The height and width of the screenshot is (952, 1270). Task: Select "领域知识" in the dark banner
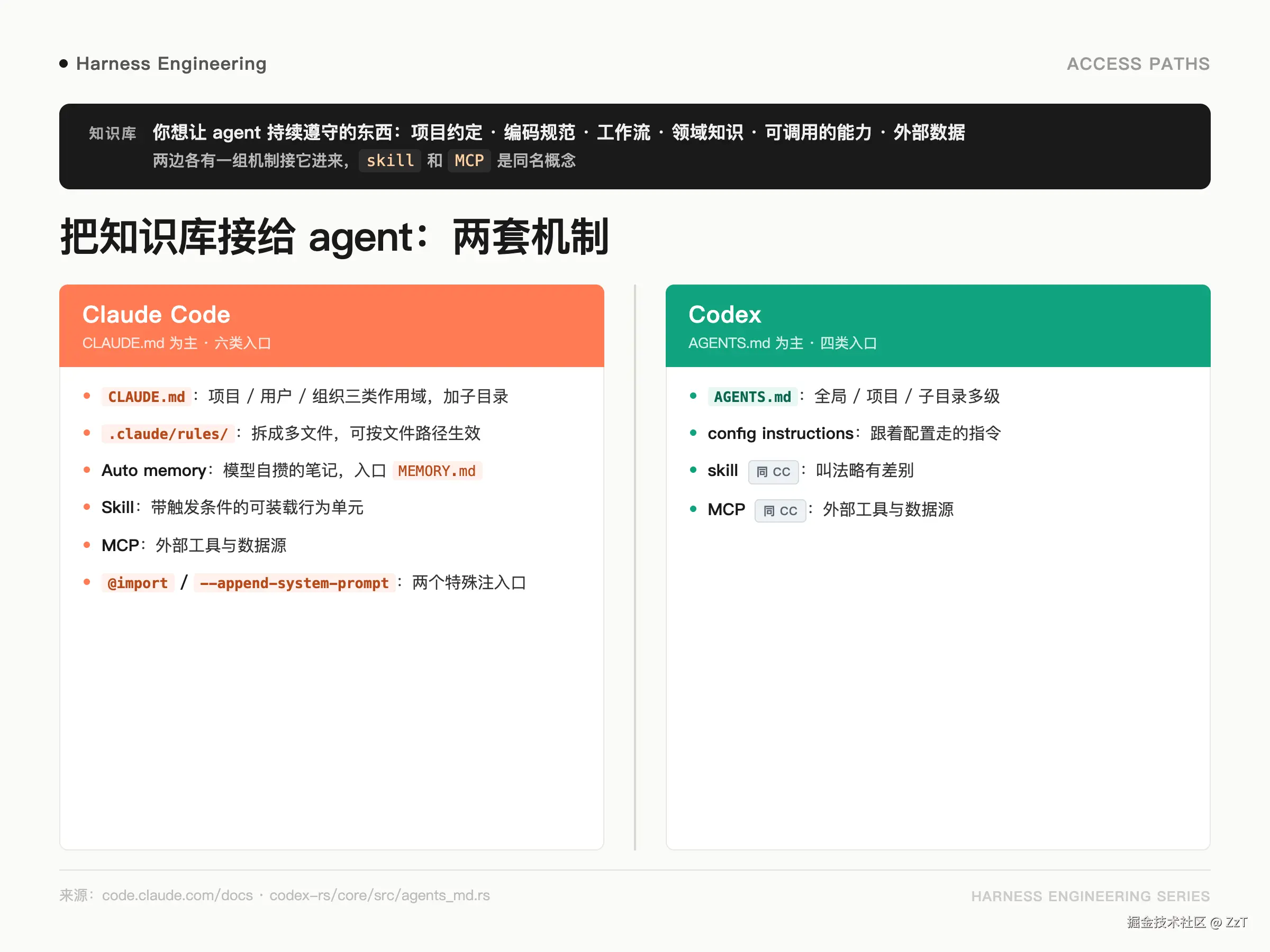tap(707, 133)
